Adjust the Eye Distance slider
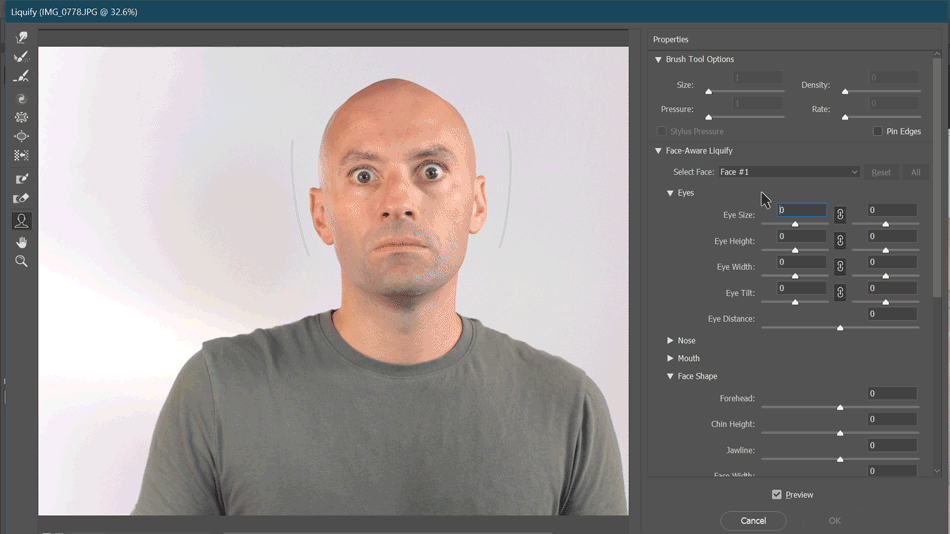The image size is (950, 534). (840, 327)
